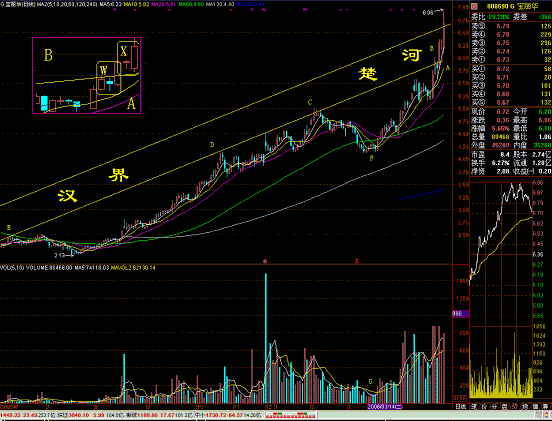Click the red marker below price chart at December
The width and height of the screenshot is (552, 421).
point(266,261)
